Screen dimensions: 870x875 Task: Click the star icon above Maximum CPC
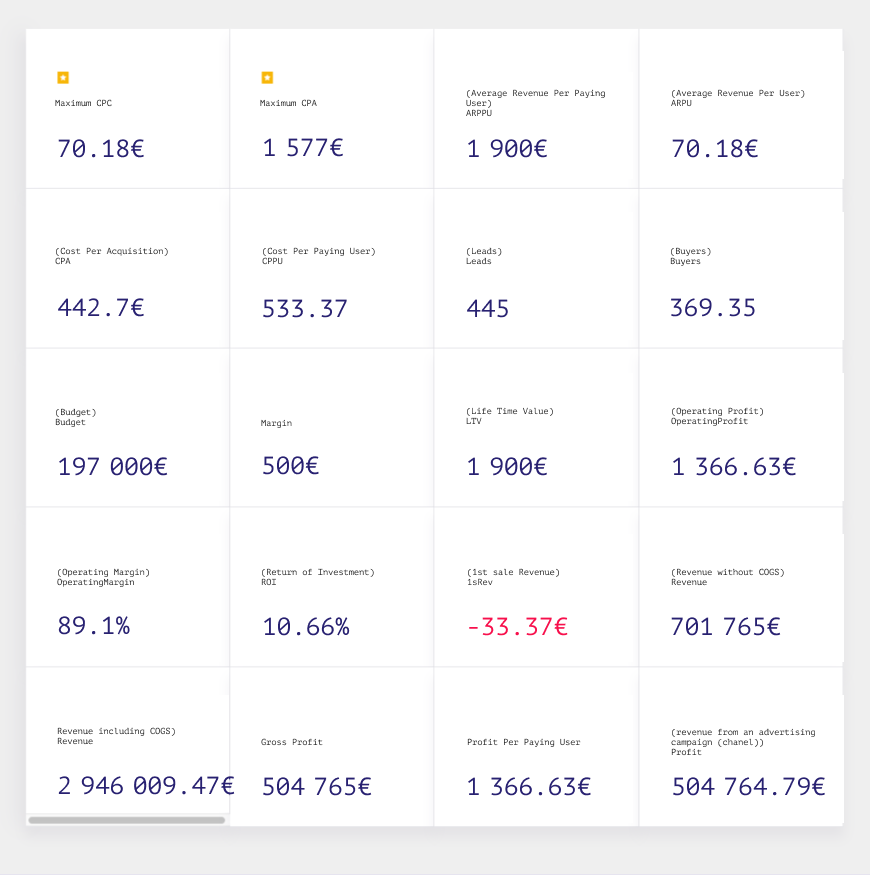pos(63,78)
